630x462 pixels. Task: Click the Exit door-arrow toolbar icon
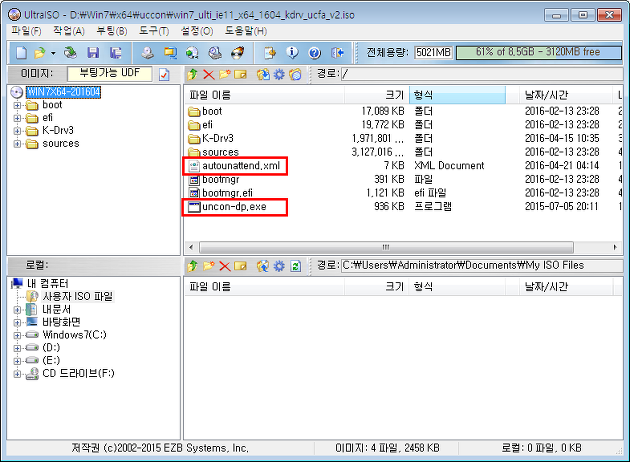pyautogui.click(x=337, y=53)
